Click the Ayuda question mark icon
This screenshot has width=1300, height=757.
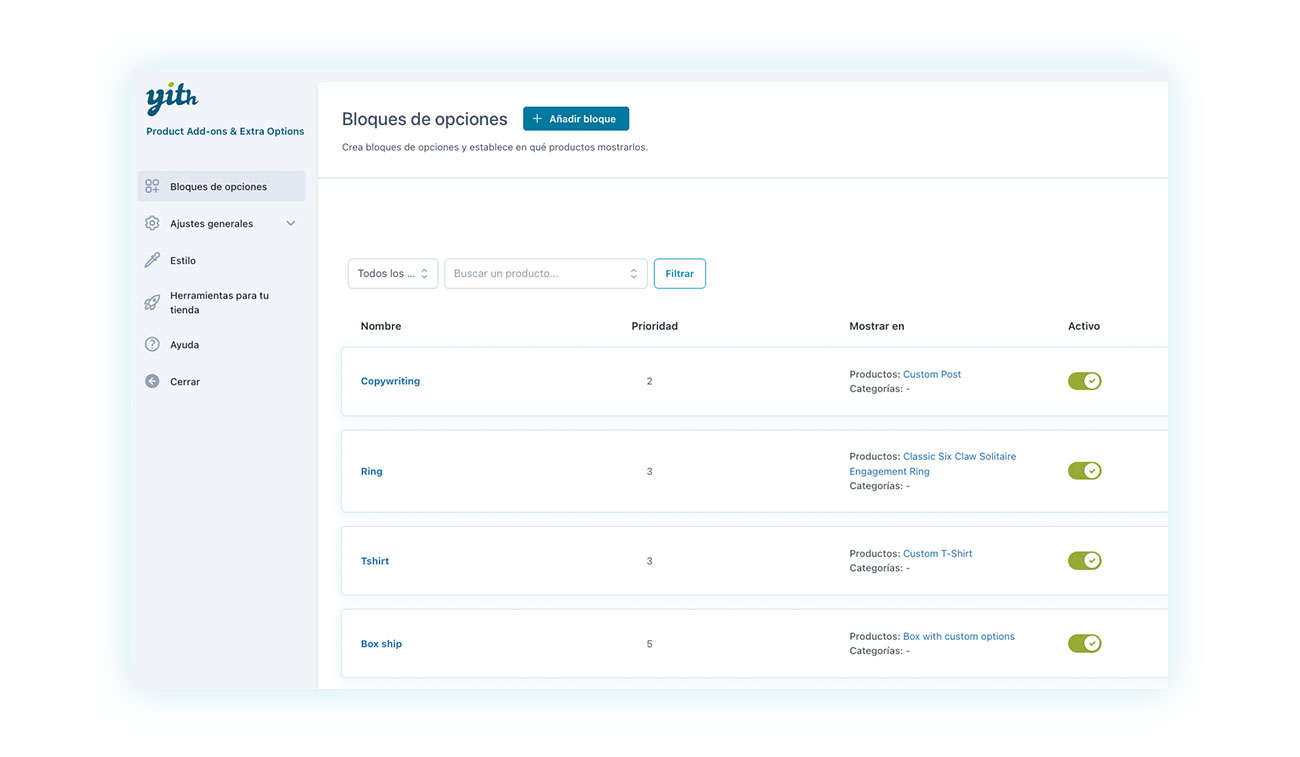152,344
